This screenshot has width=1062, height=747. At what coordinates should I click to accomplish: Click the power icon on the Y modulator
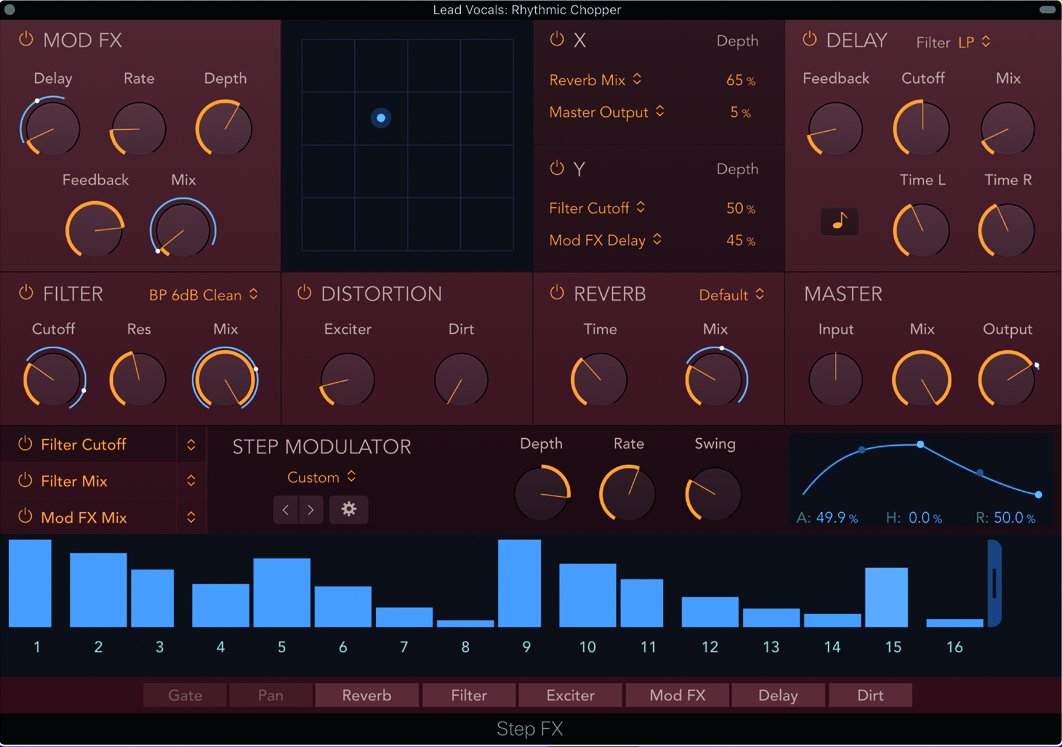coord(557,169)
